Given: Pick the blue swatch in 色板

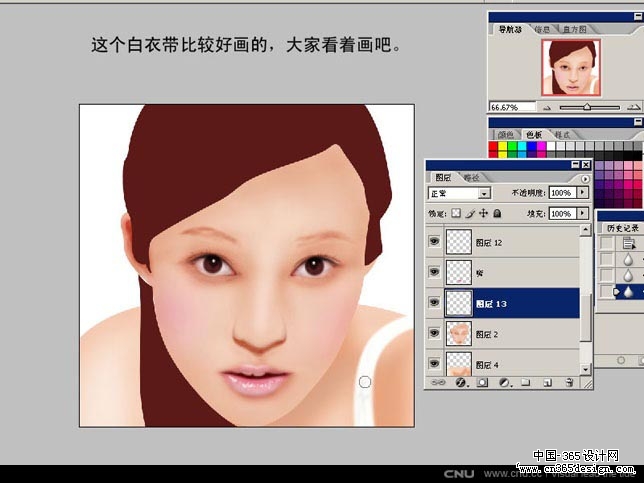Looking at the screenshot, I should tap(532, 146).
